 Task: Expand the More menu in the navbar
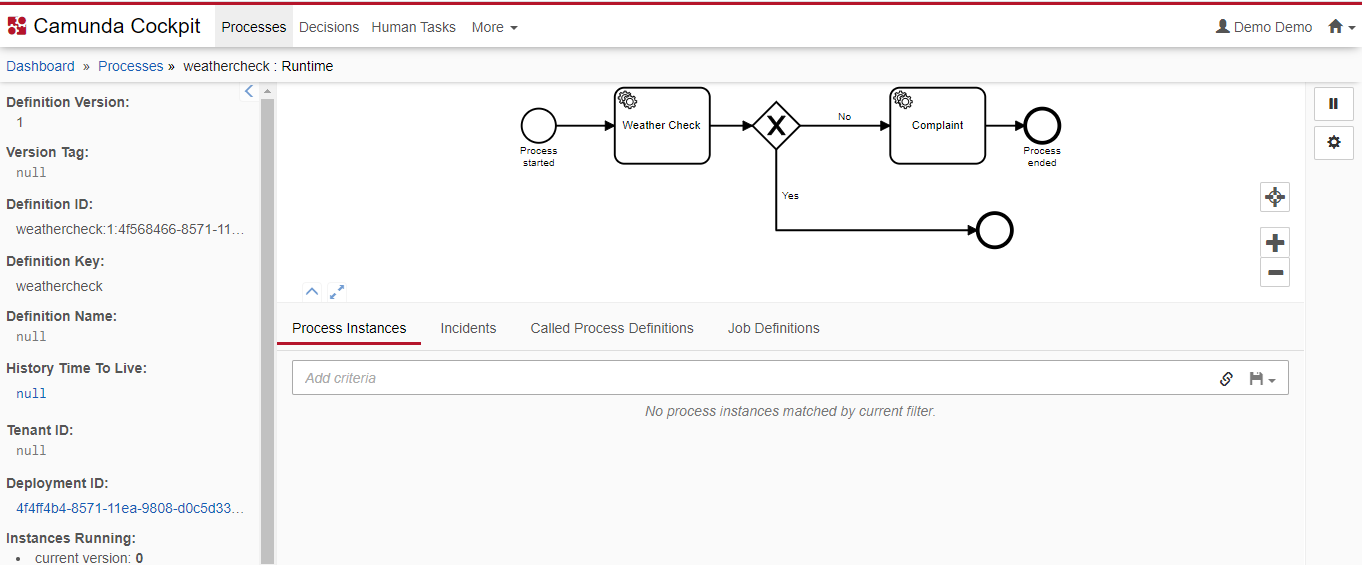[494, 27]
